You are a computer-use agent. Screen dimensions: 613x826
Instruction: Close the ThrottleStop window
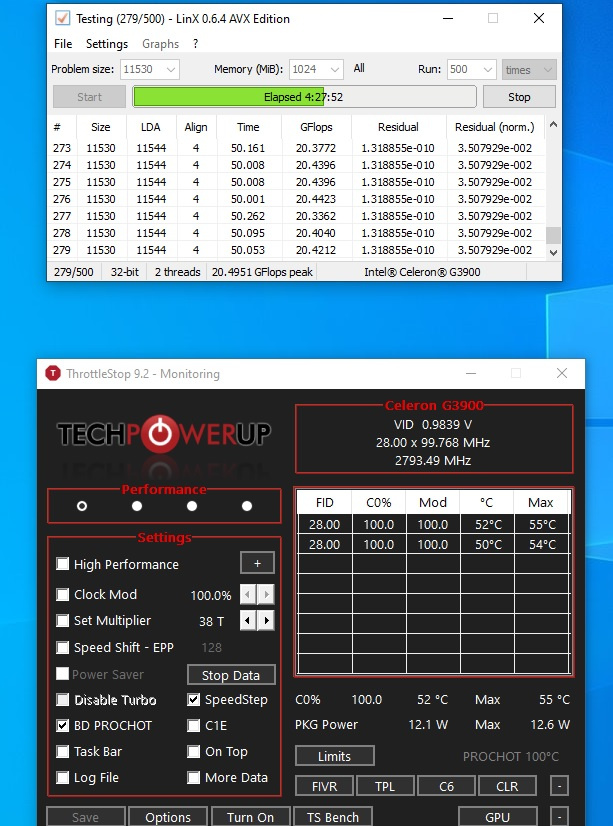[562, 373]
